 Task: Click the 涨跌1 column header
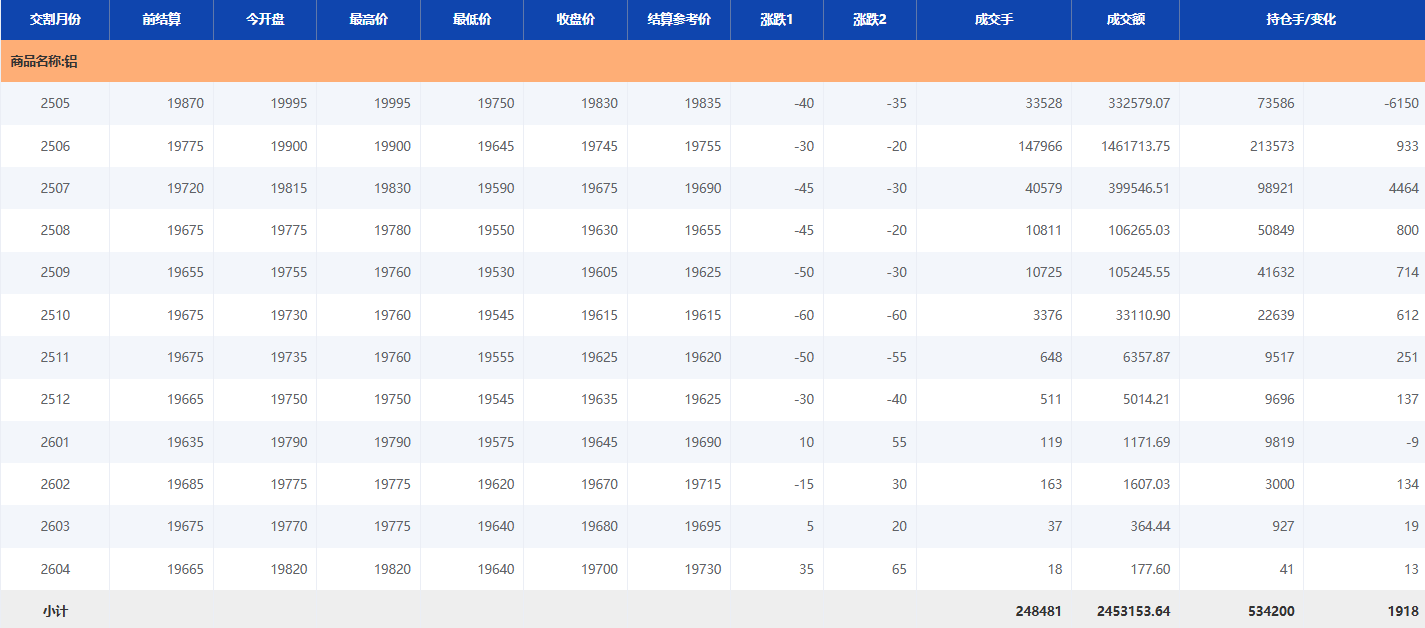click(x=777, y=20)
